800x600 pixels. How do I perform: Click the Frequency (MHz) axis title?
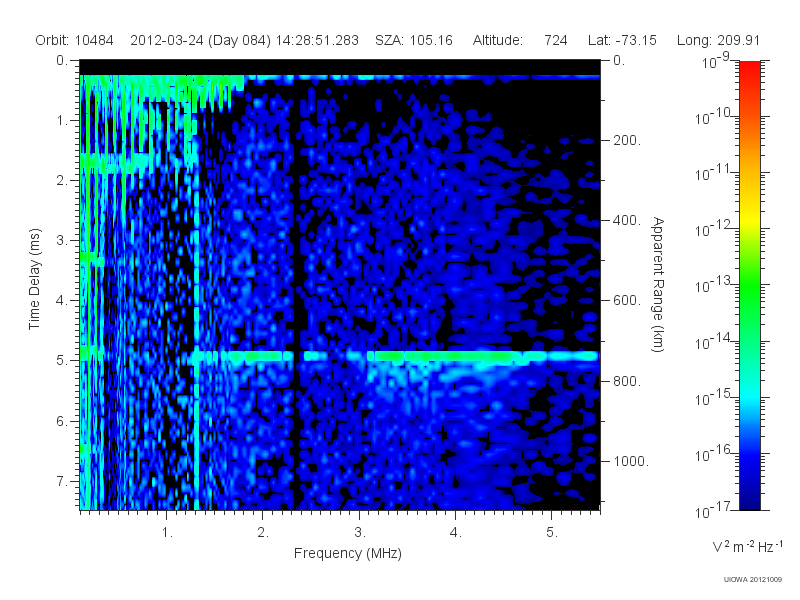pyautogui.click(x=348, y=553)
